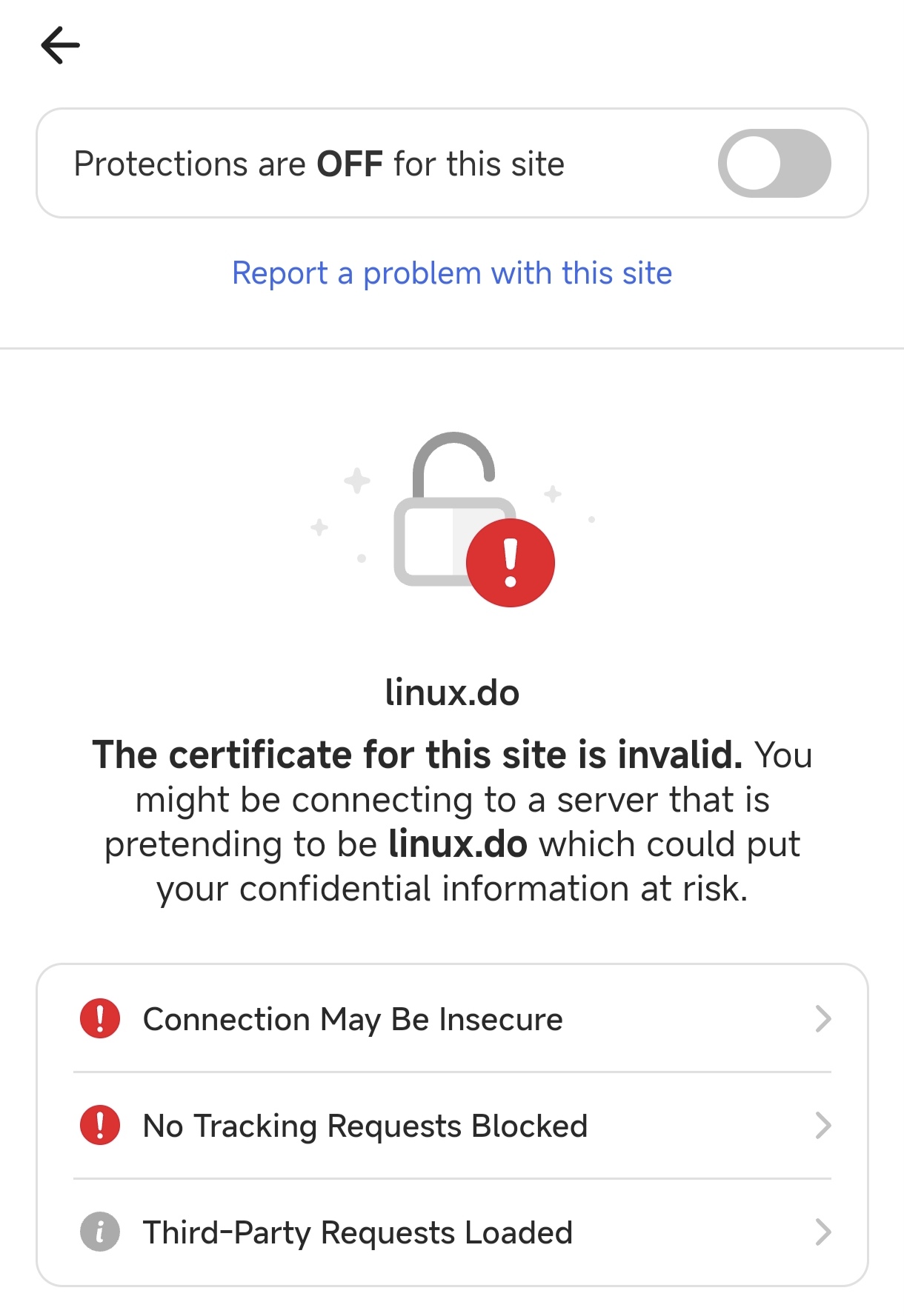Expand Third-Party Requests Loaded chevron
This screenshot has width=904, height=1316.
click(x=822, y=1232)
